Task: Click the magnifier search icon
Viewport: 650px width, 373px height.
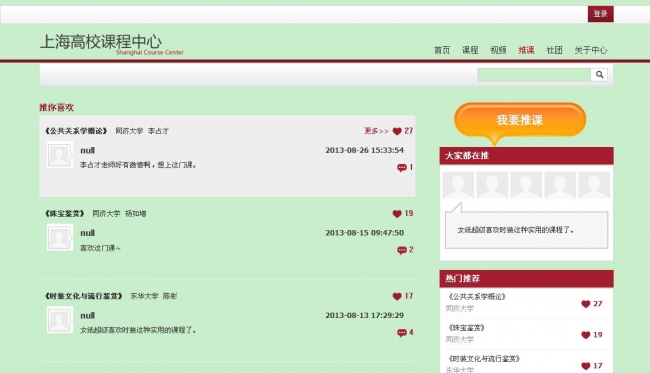Action: [599, 75]
